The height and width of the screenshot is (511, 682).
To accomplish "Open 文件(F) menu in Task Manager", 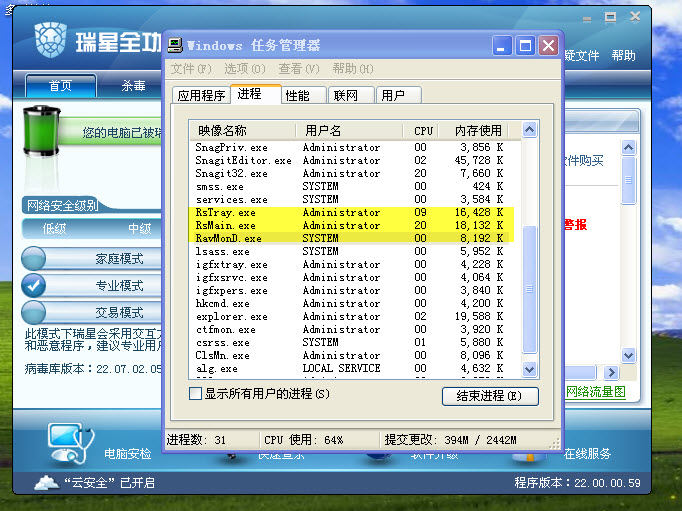I will (x=191, y=69).
